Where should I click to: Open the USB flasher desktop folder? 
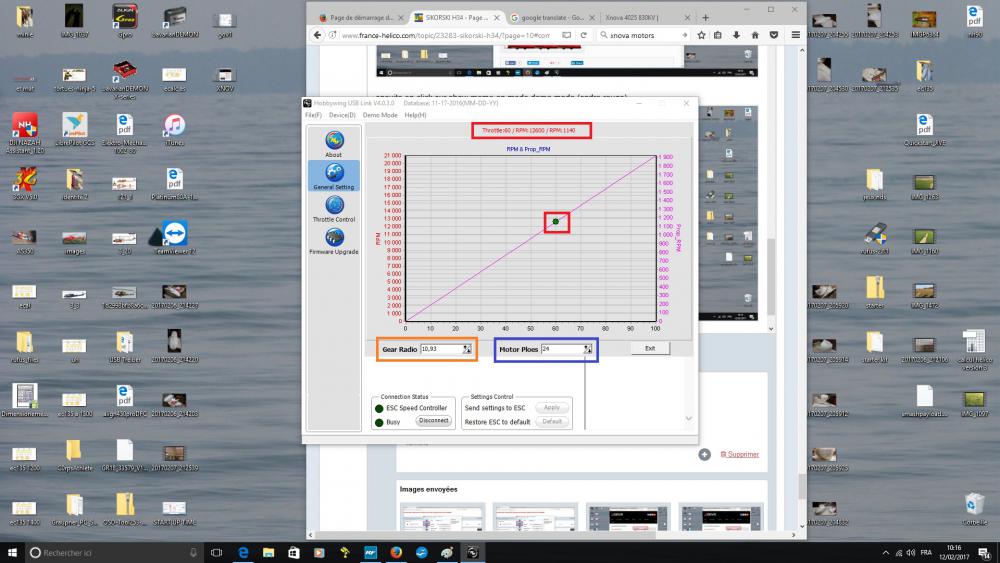pos(125,347)
